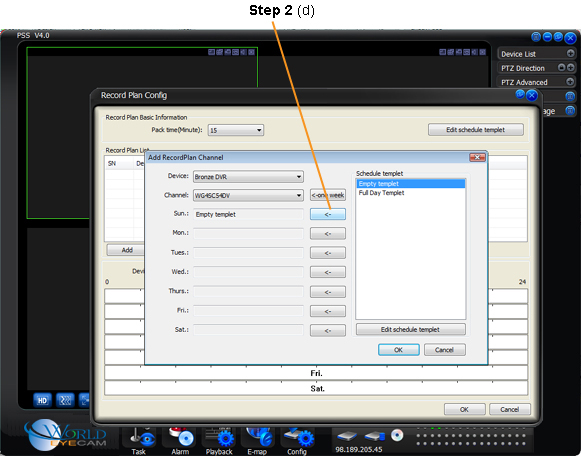
Task: Assign template to Wednesday with arrow button
Action: [x=328, y=272]
